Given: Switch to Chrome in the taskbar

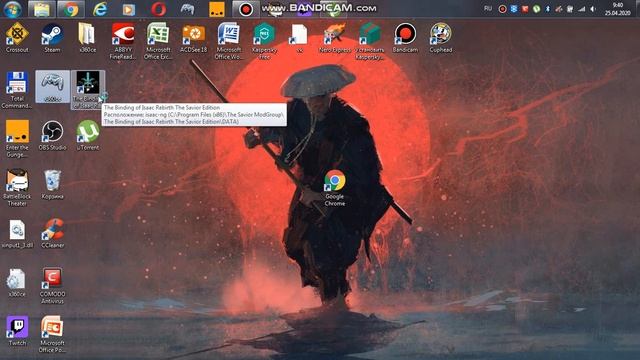Looking at the screenshot, I should pyautogui.click(x=71, y=9).
